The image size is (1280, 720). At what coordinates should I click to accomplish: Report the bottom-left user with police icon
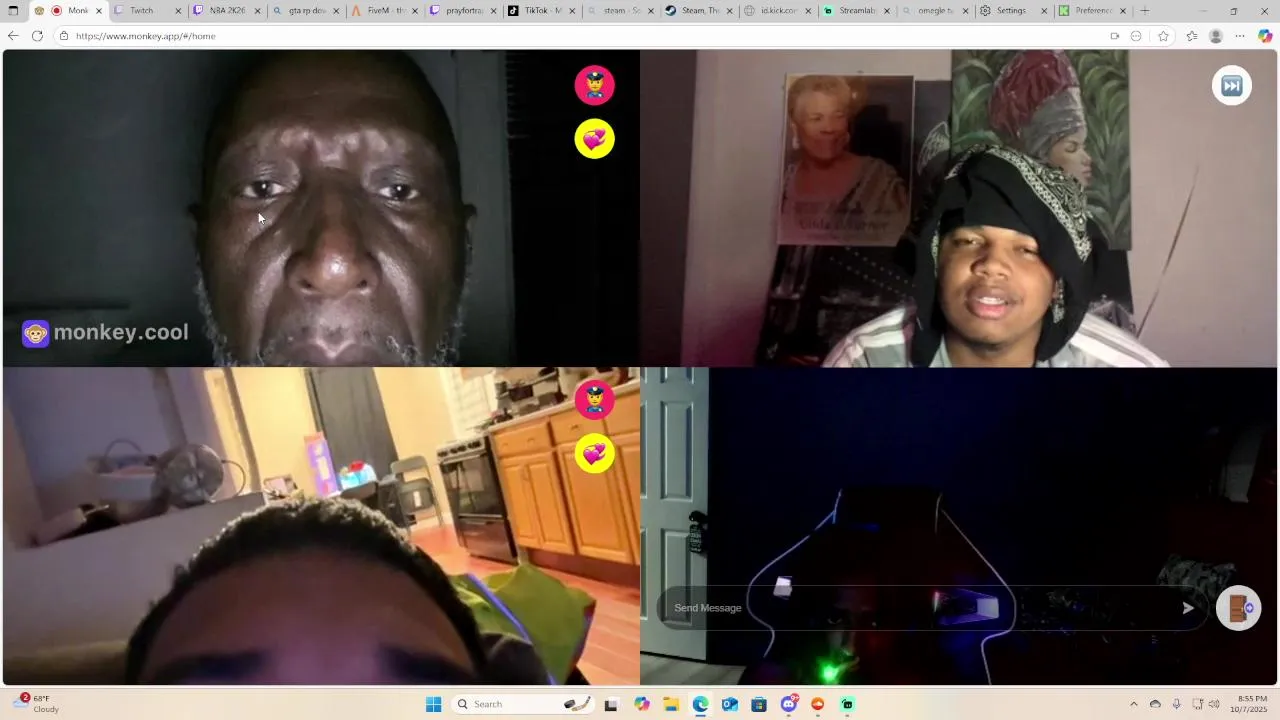[x=594, y=400]
